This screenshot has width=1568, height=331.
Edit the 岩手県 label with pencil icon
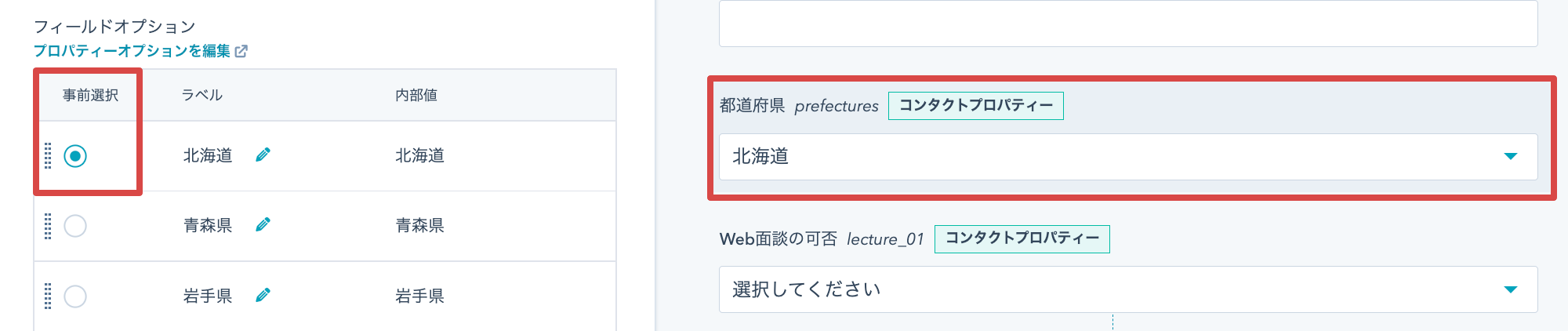click(263, 296)
